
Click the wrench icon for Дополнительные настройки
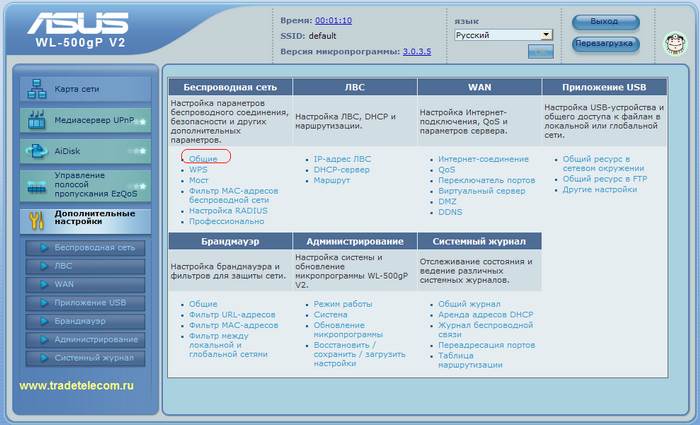pyautogui.click(x=36, y=218)
